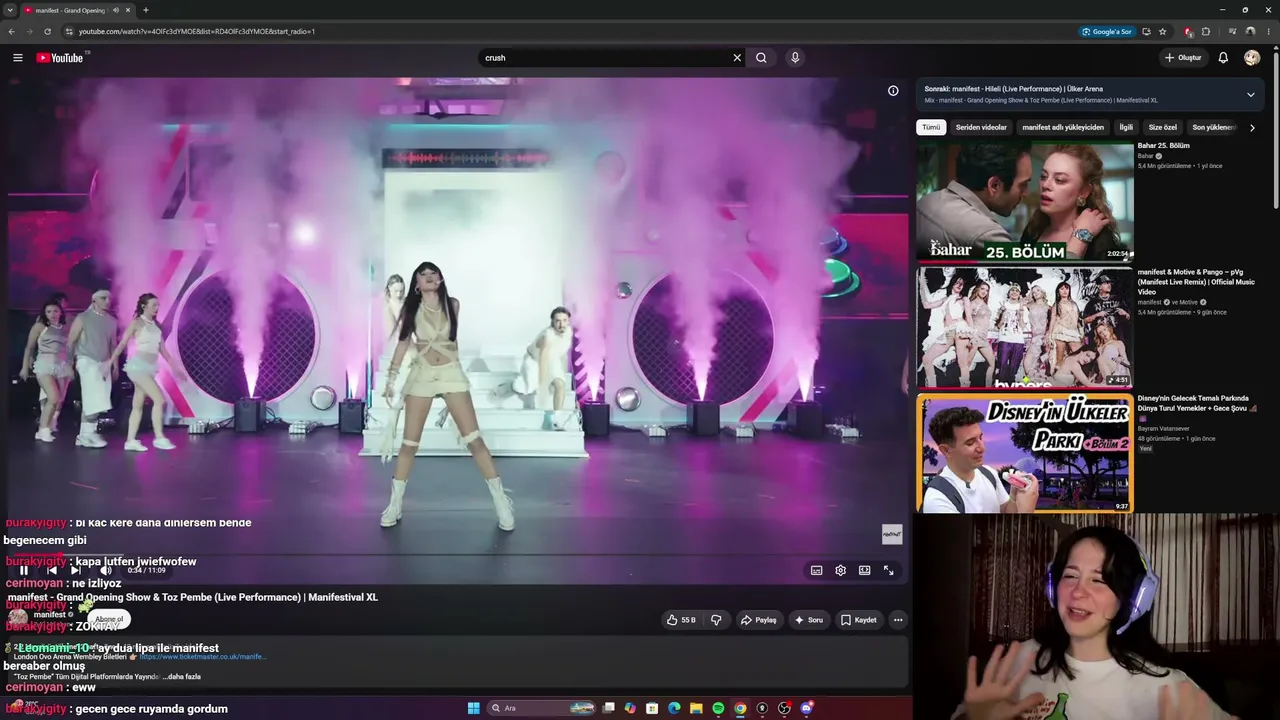Select the "Size özel" filter chip
The height and width of the screenshot is (720, 1280).
click(1163, 128)
